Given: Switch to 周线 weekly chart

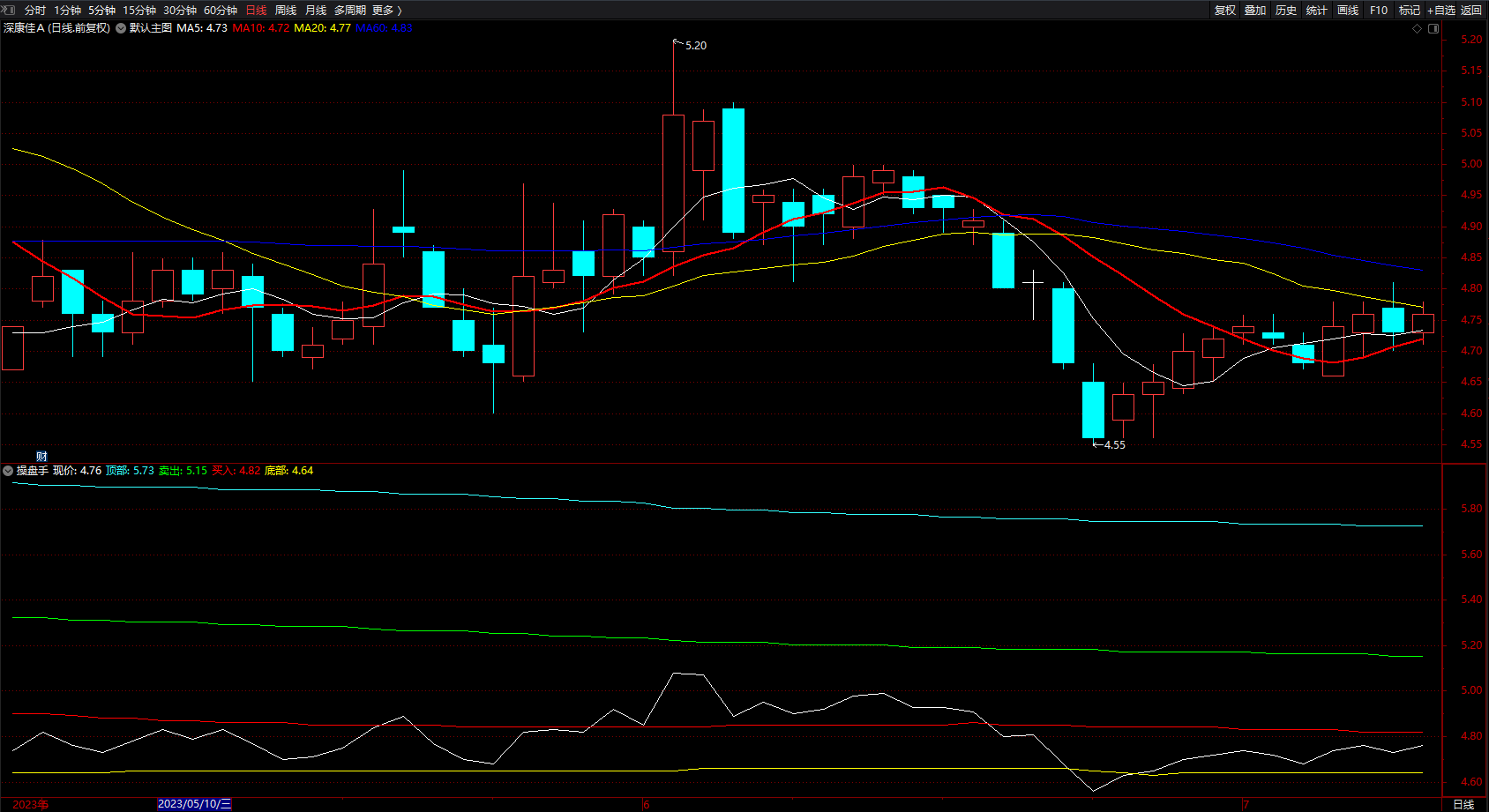Looking at the screenshot, I should (x=286, y=11).
